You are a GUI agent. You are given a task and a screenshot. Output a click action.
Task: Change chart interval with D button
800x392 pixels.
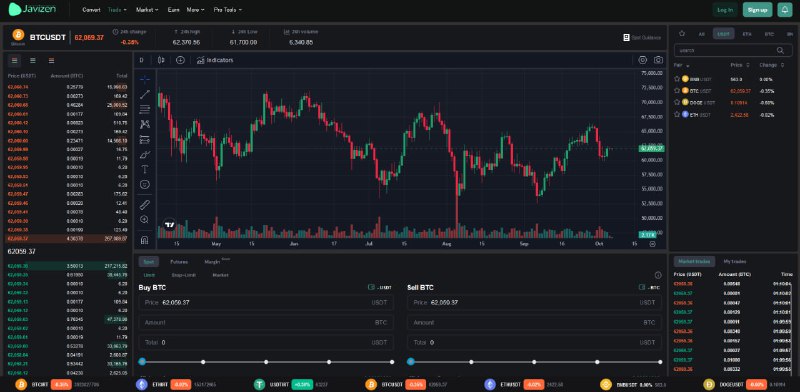click(x=141, y=60)
